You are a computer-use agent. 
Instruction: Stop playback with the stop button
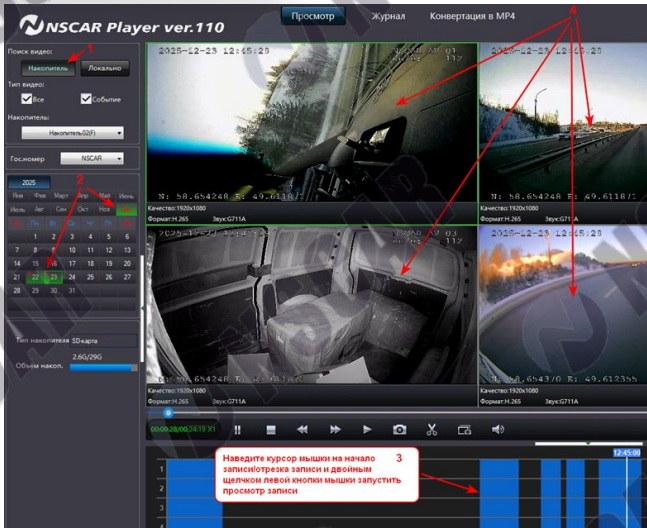[x=271, y=430]
